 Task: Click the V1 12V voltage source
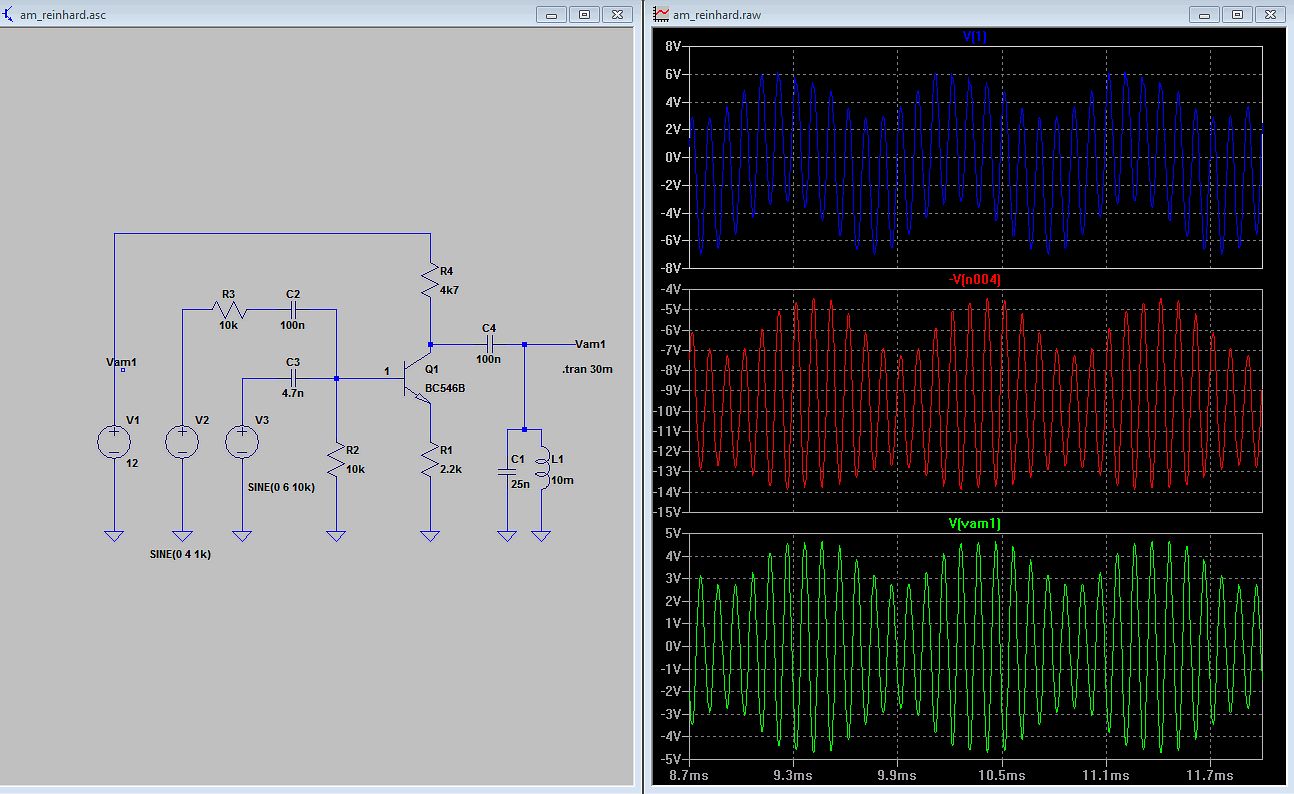(114, 441)
